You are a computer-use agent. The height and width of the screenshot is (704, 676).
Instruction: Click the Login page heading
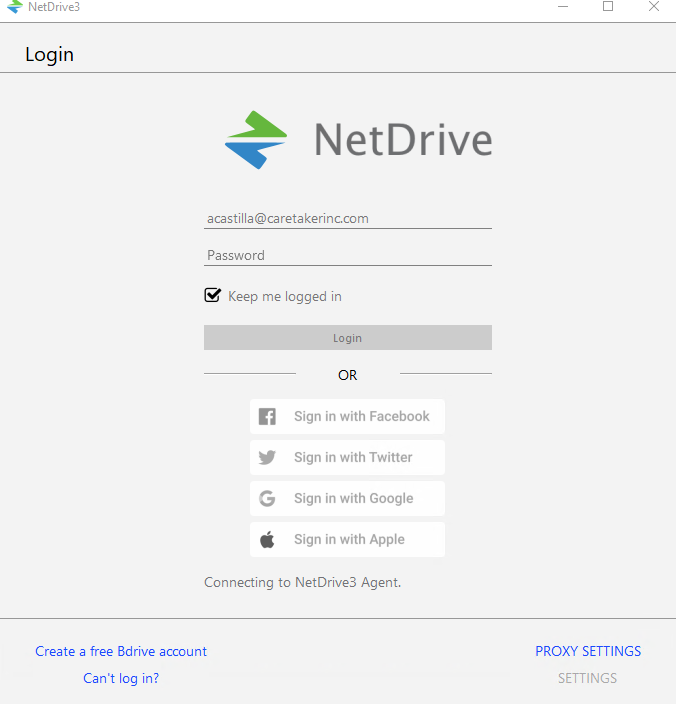pyautogui.click(x=49, y=54)
